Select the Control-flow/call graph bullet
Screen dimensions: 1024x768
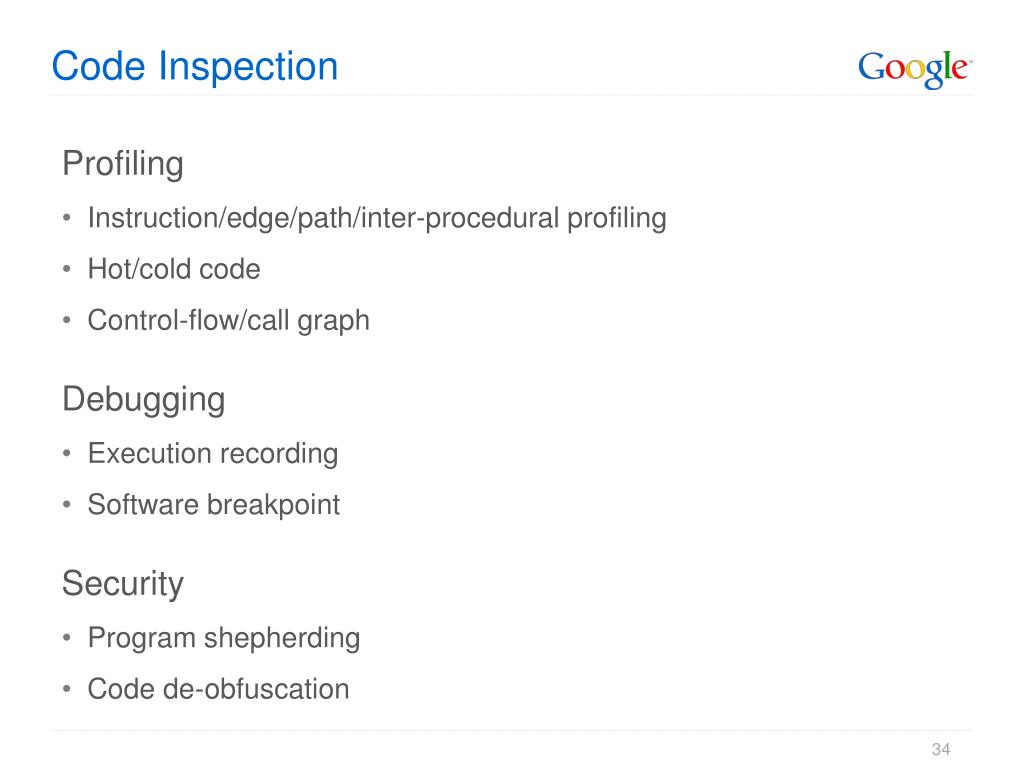point(229,321)
